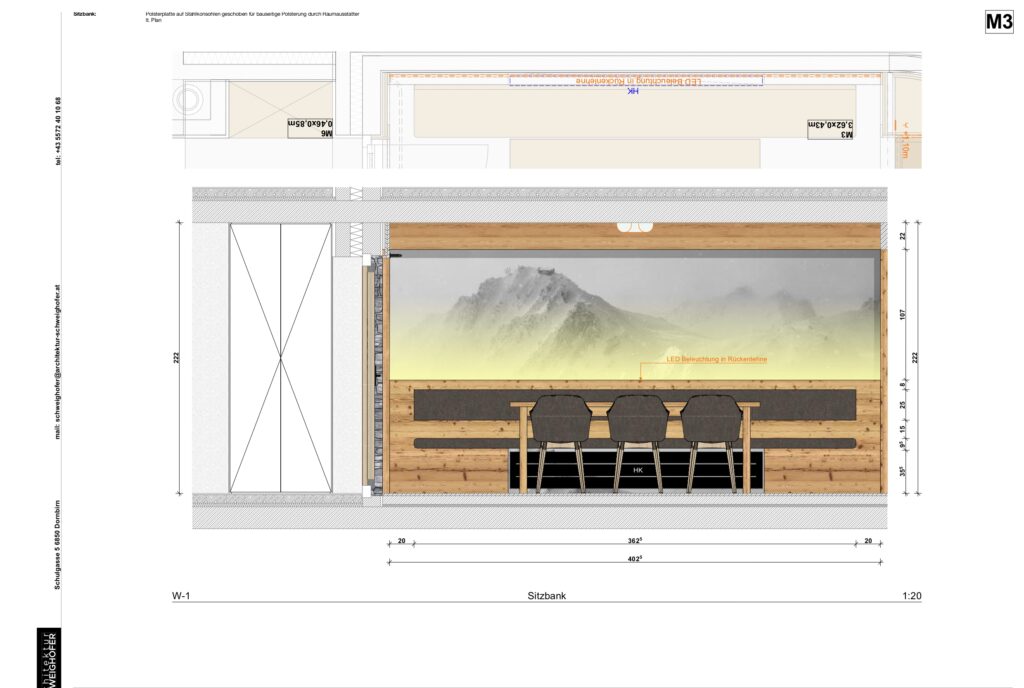Click the tall door with crossed diagonal lines
Image resolution: width=1024 pixels, height=688 pixels.
pyautogui.click(x=280, y=358)
